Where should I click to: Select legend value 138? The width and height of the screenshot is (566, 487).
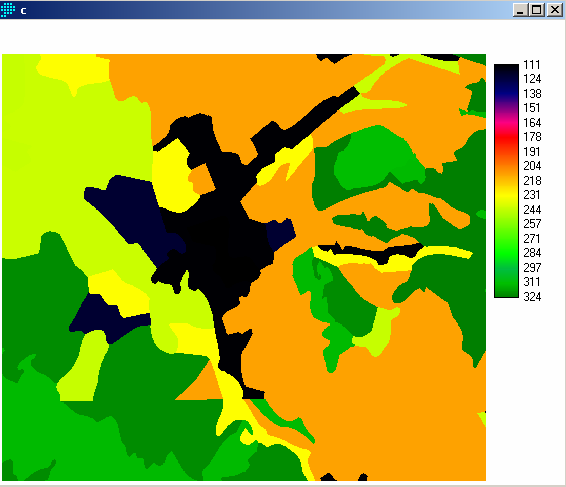(532, 94)
